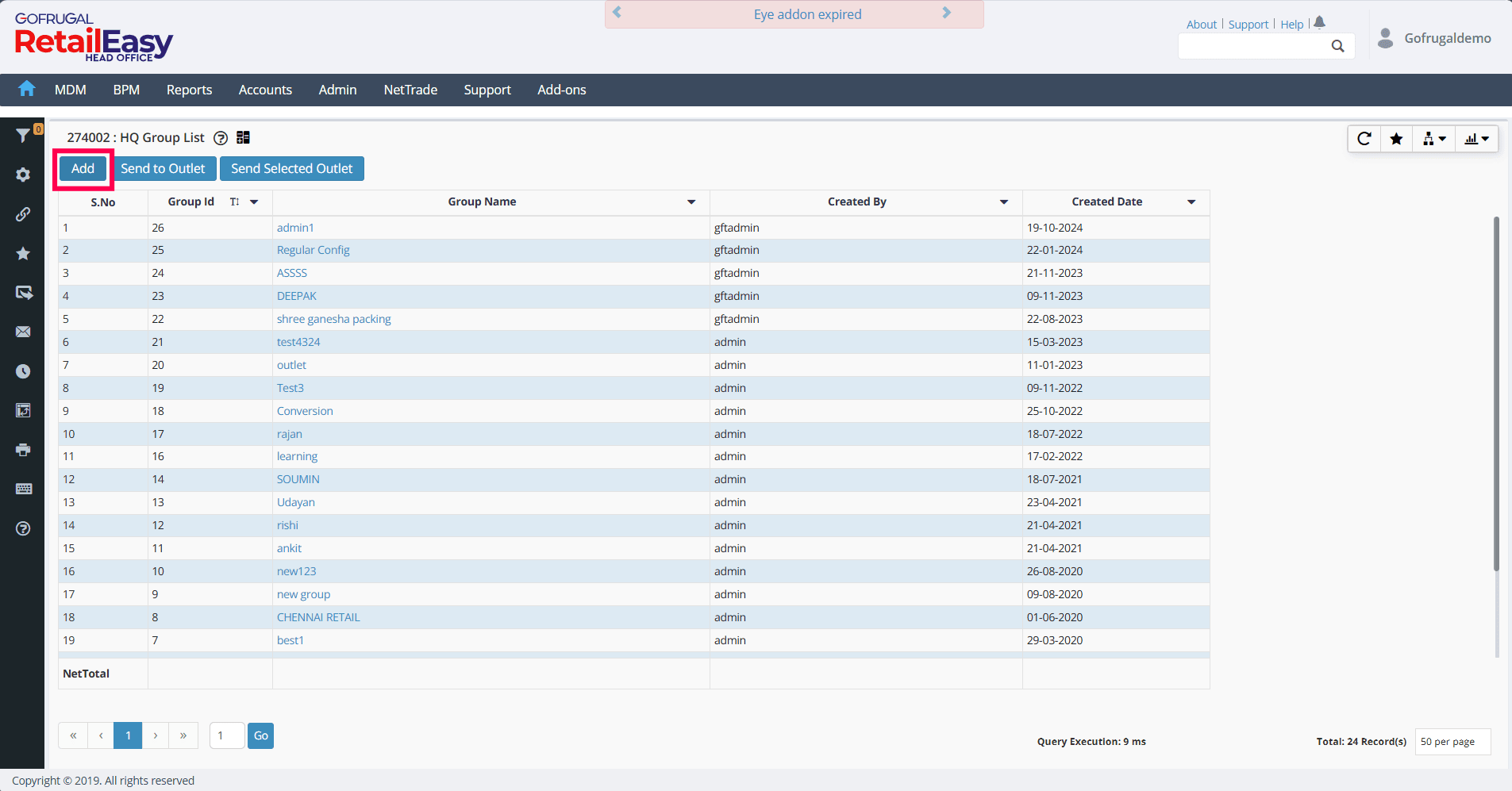Open Created Date column filter arrow
The height and width of the screenshot is (791, 1512).
[1191, 202]
